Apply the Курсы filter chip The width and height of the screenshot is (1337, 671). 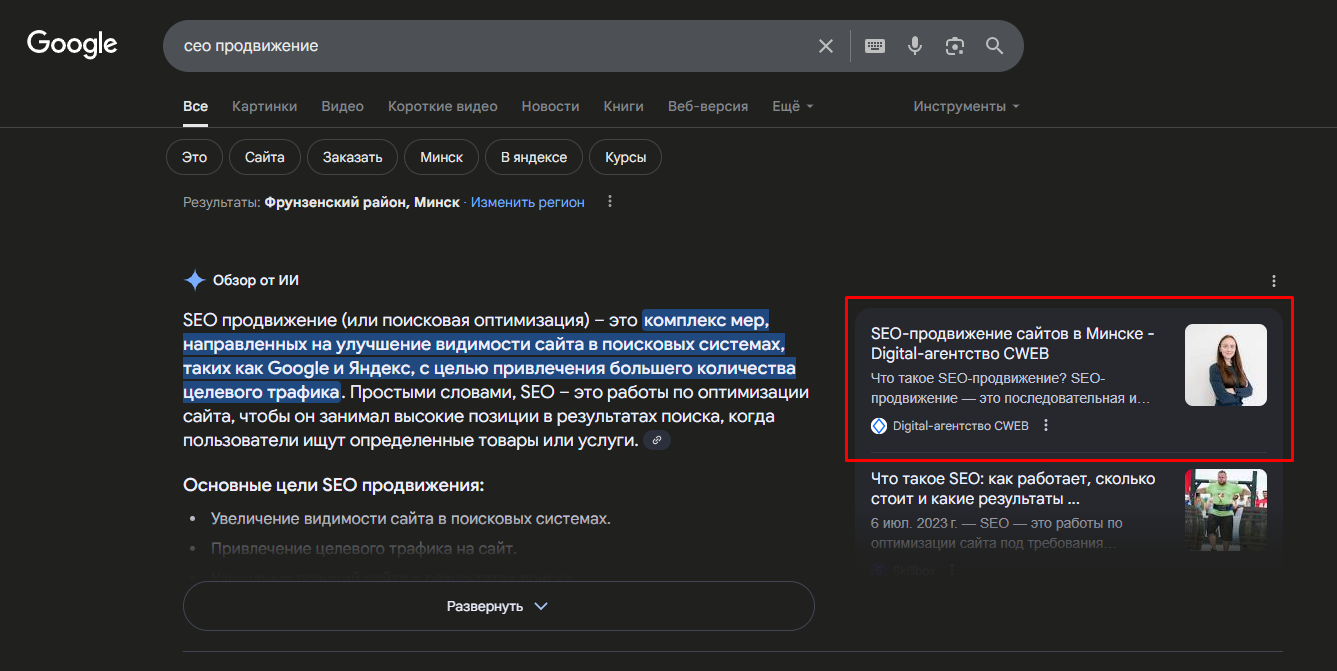[x=626, y=157]
